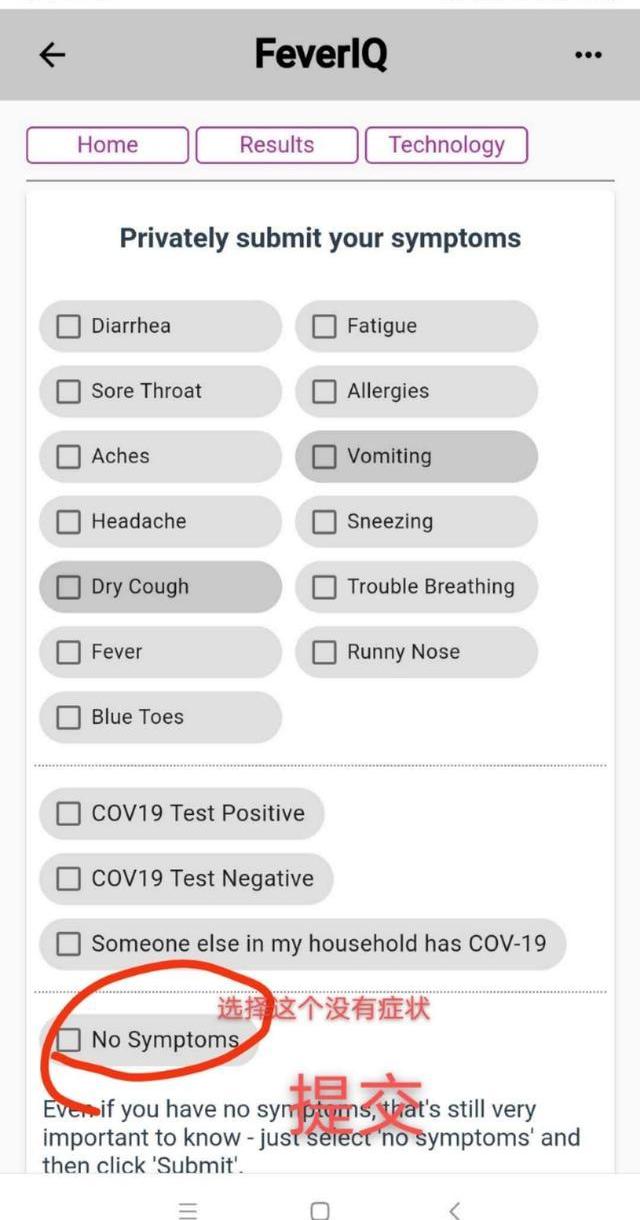Check COV19 Test Positive
This screenshot has height=1220, width=640.
pos(68,813)
